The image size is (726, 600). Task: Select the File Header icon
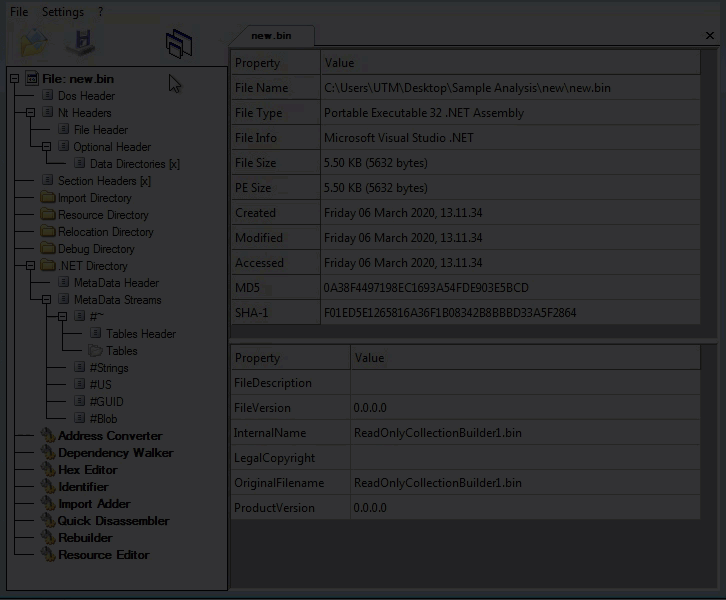coord(63,129)
